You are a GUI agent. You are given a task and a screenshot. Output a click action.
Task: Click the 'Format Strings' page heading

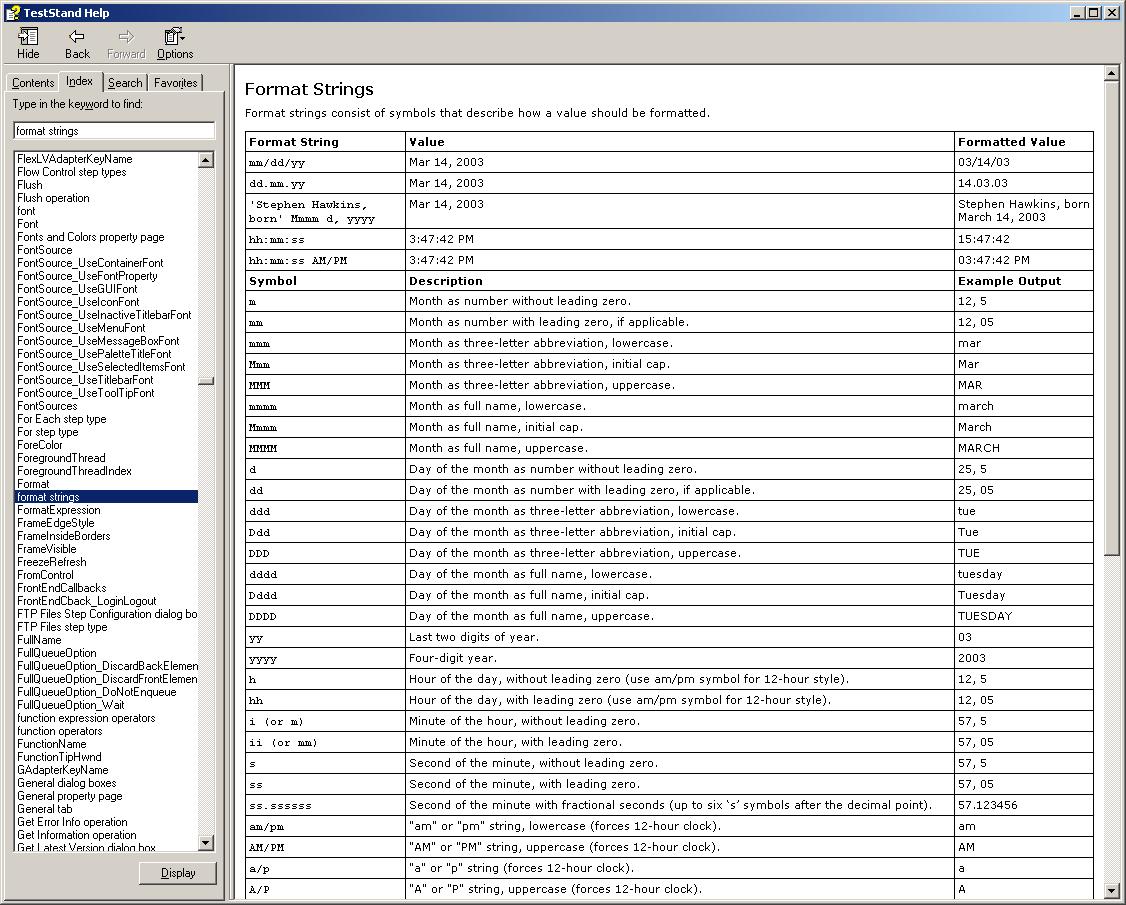point(309,89)
